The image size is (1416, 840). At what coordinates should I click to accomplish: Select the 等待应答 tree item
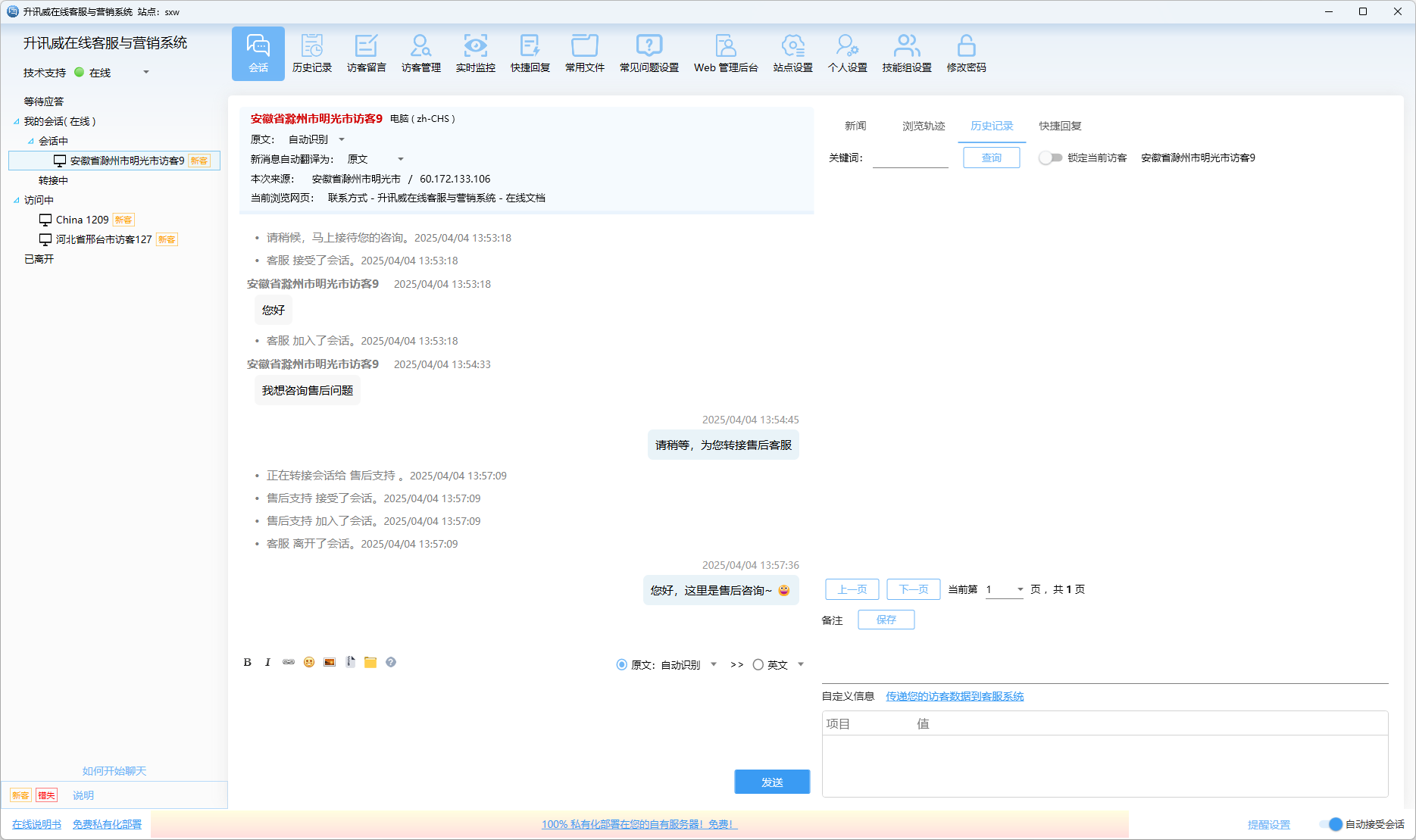[44, 101]
